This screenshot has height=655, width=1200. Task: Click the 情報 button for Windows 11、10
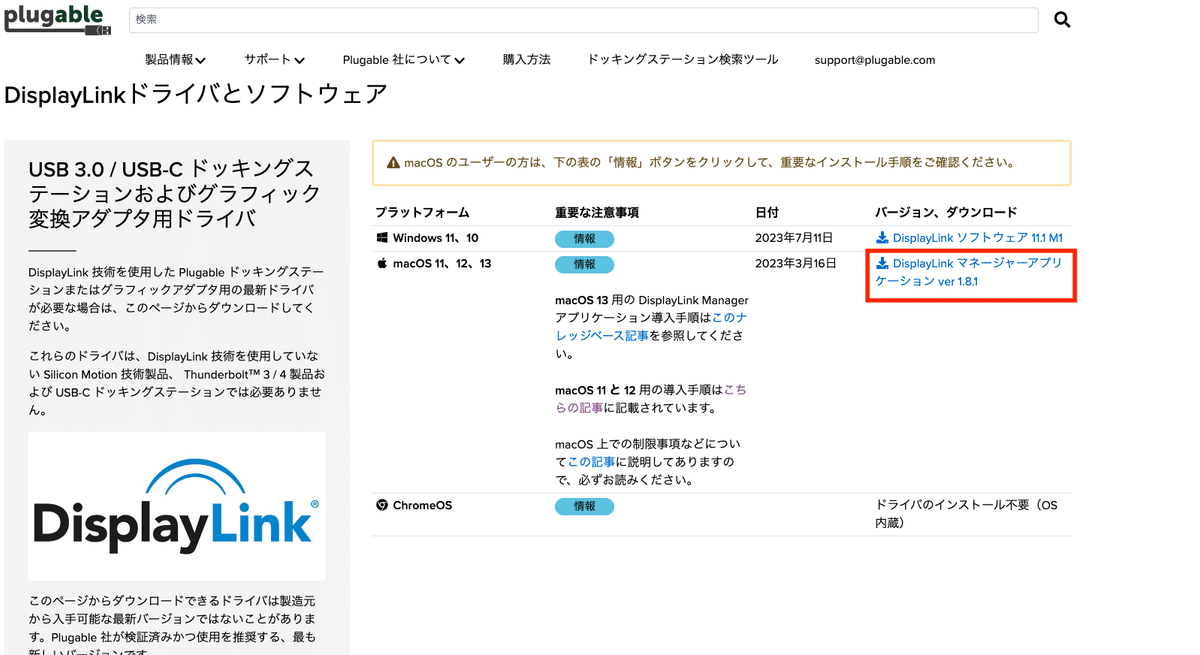[584, 239]
